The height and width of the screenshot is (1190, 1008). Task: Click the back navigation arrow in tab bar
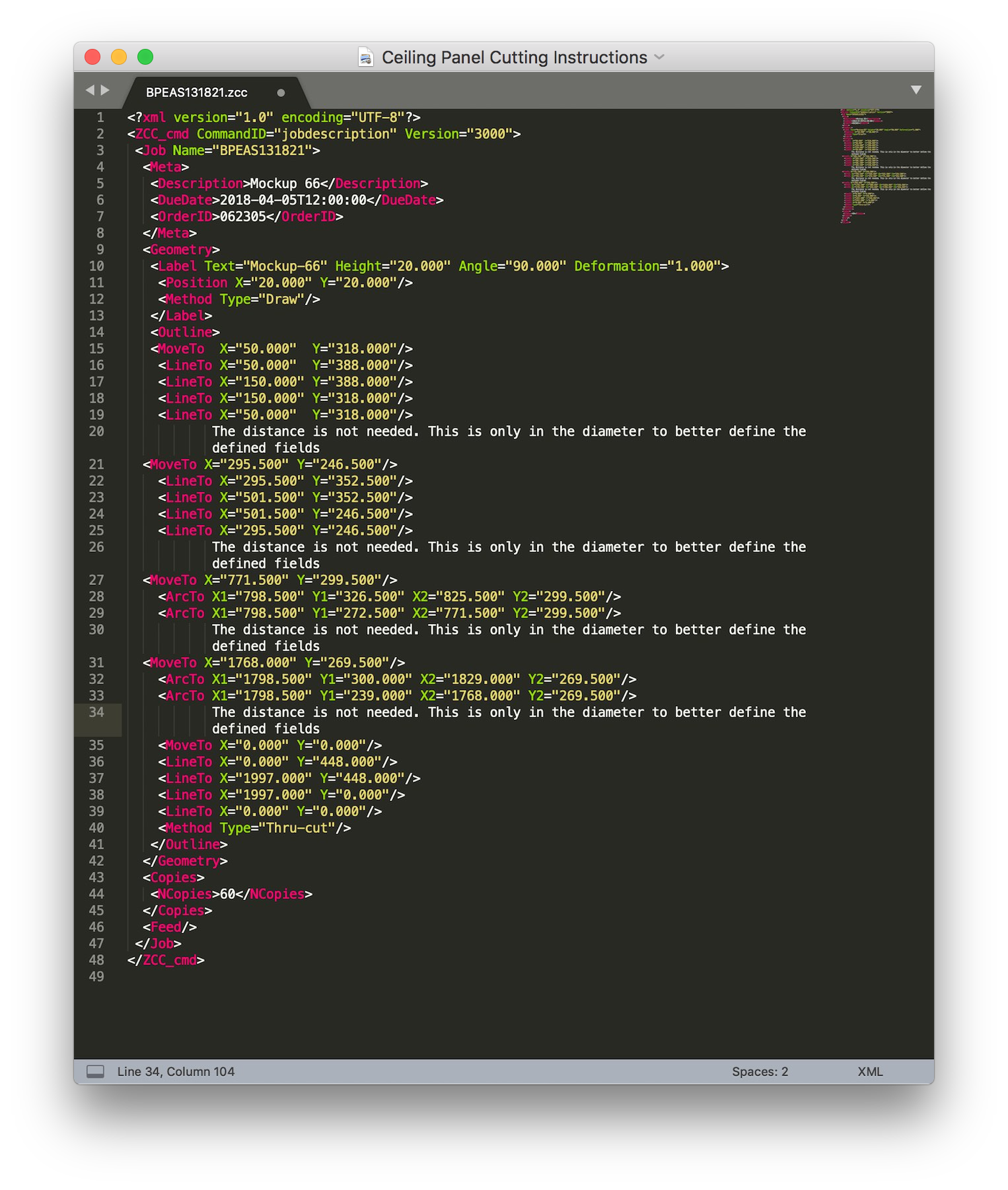(90, 90)
